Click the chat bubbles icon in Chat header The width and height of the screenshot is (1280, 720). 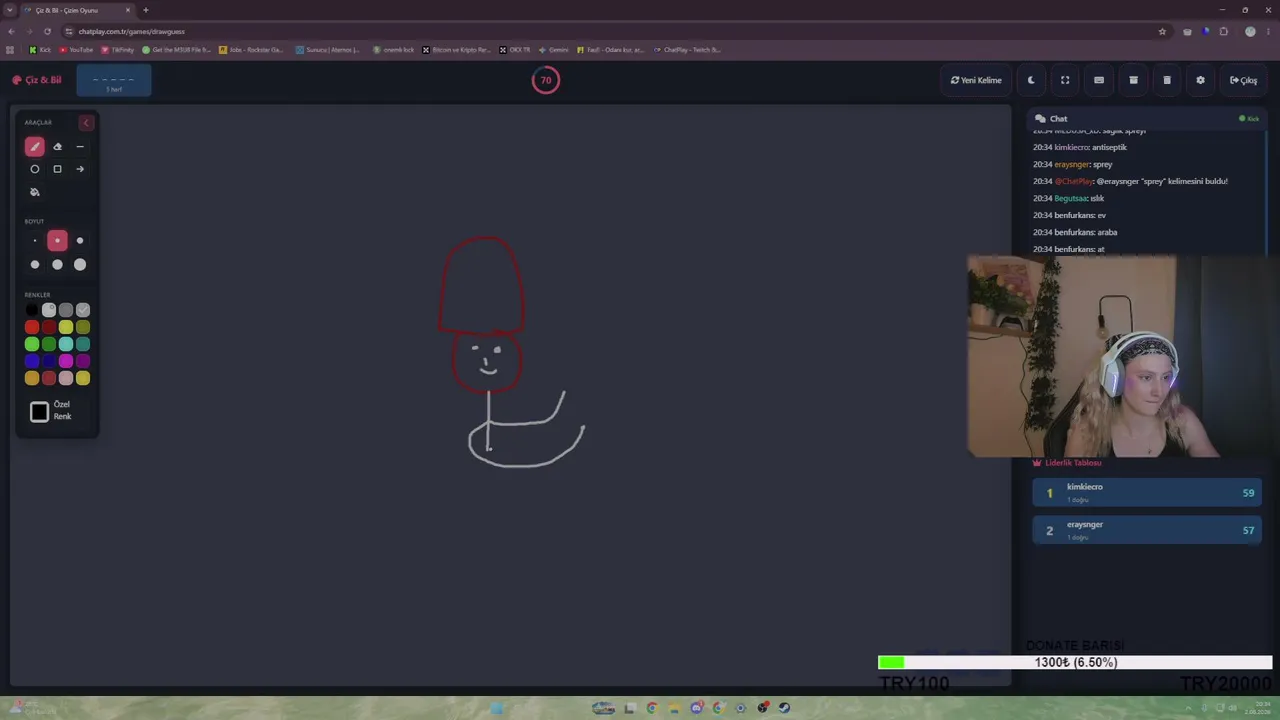click(1040, 119)
